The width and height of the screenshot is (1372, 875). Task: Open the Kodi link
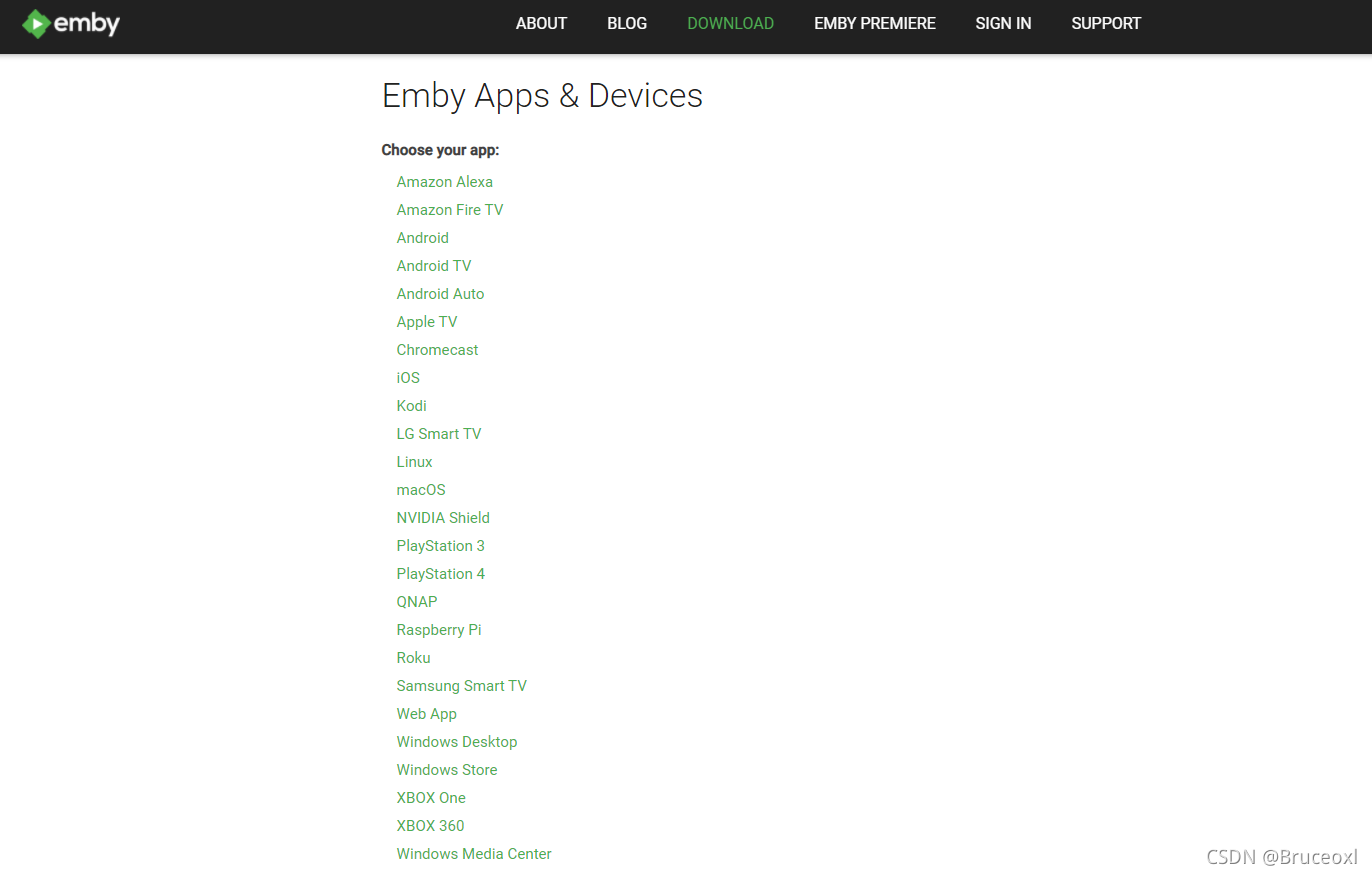click(412, 406)
